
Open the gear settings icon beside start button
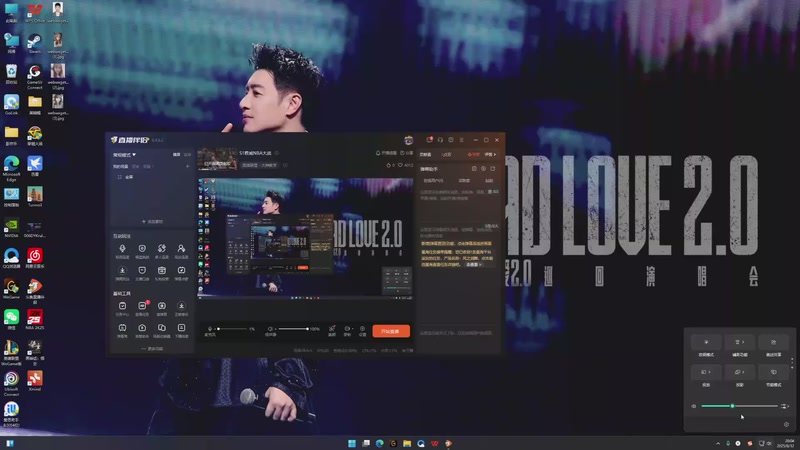(362, 331)
